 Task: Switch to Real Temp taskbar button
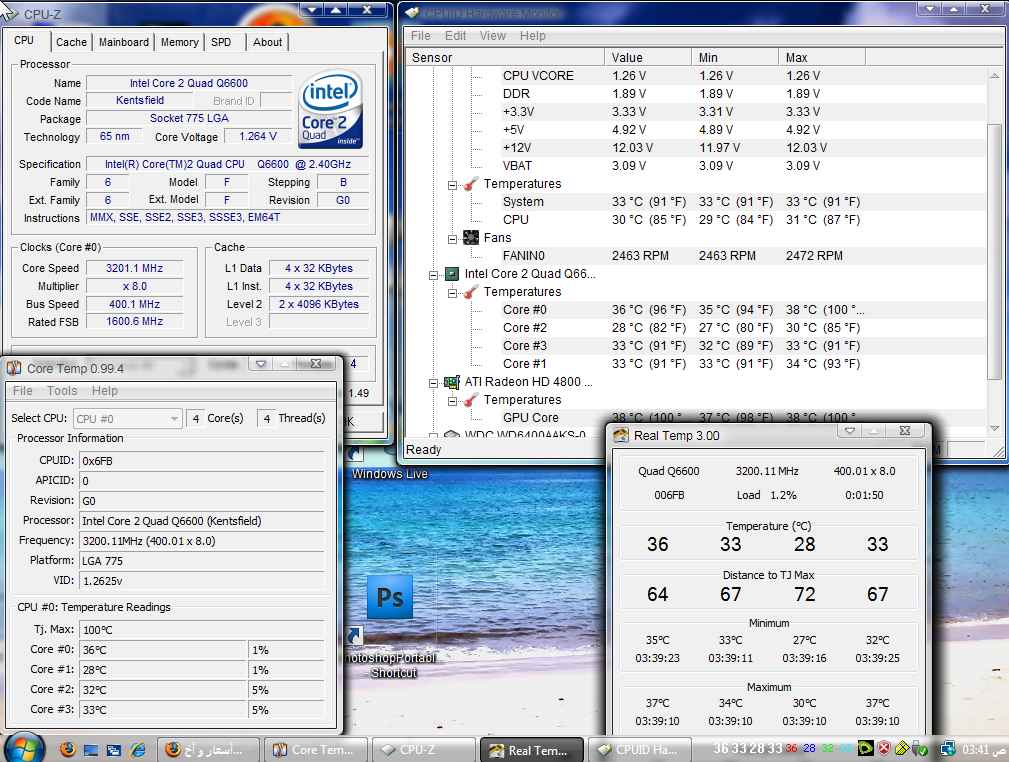tap(531, 750)
